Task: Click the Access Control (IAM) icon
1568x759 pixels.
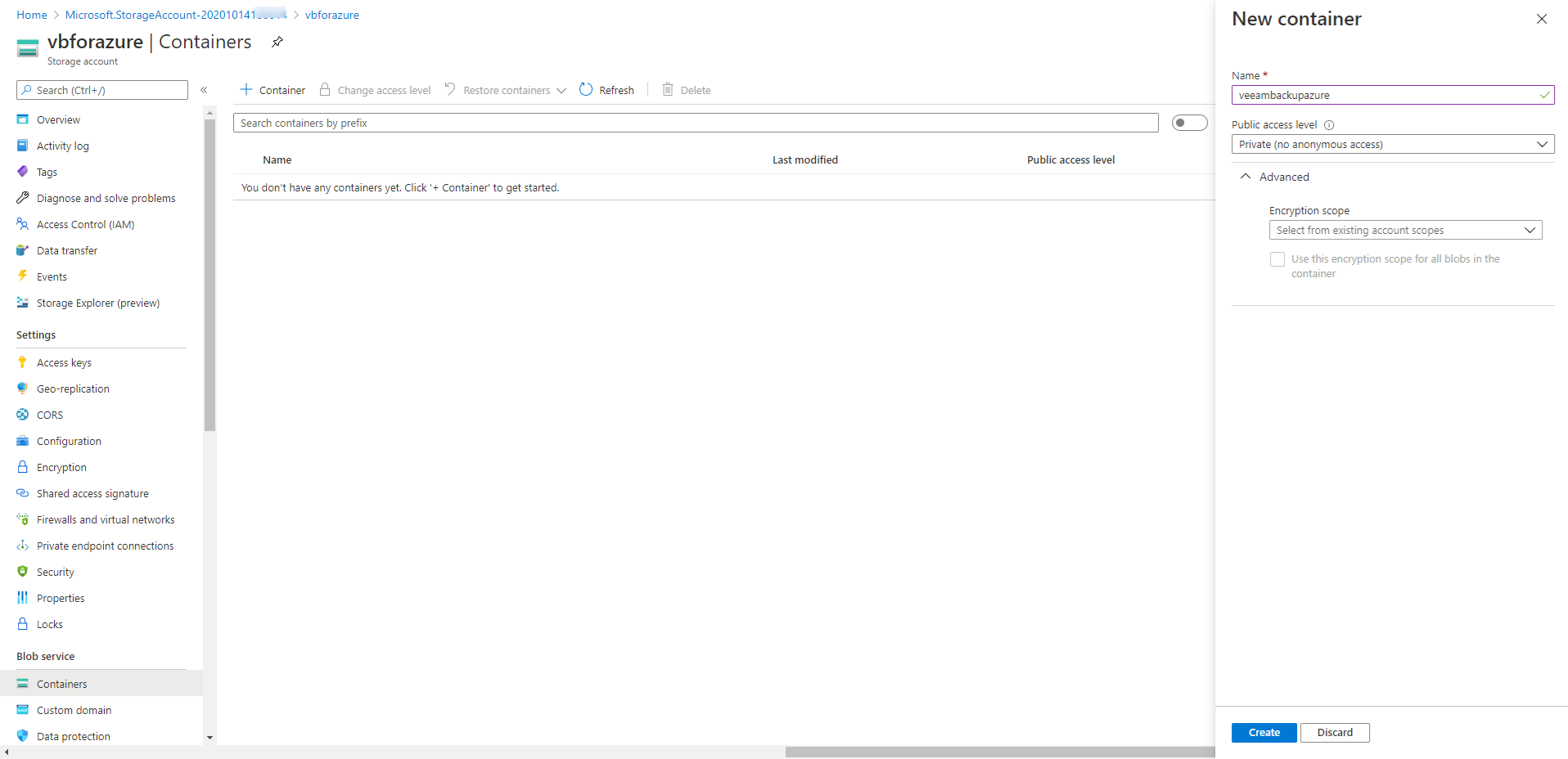Action: click(23, 224)
